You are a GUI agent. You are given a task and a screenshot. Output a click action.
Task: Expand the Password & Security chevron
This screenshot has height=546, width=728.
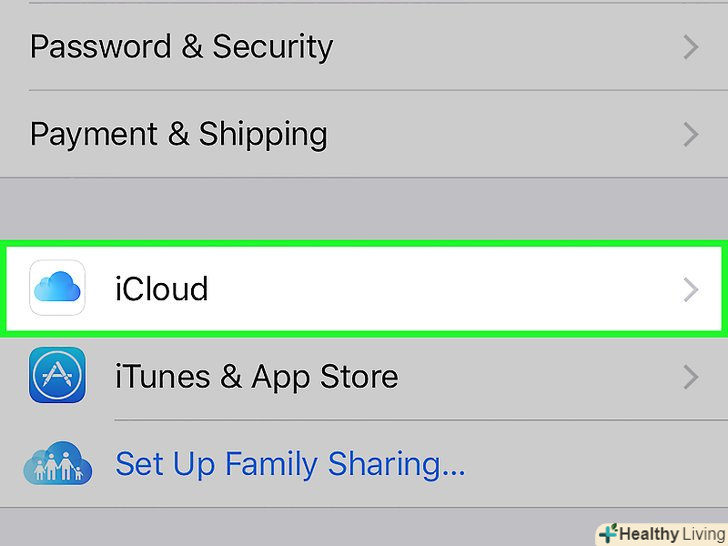690,46
